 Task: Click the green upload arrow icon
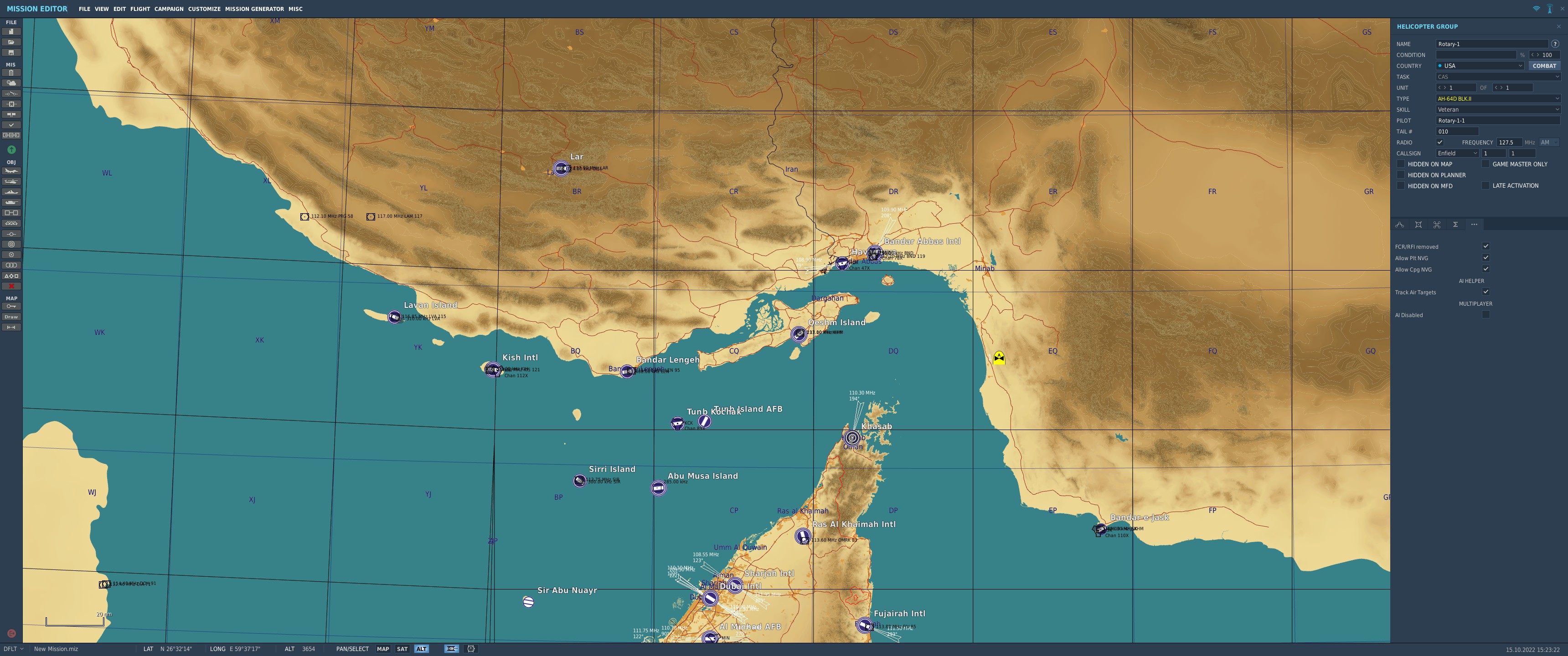click(11, 150)
